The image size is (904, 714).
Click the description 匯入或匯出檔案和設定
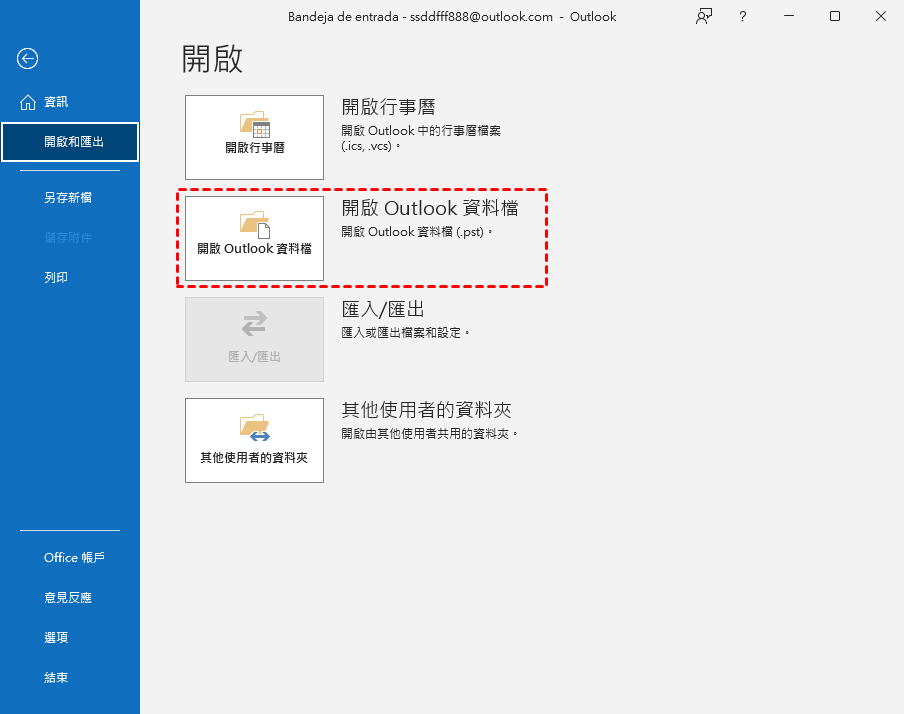pos(405,333)
